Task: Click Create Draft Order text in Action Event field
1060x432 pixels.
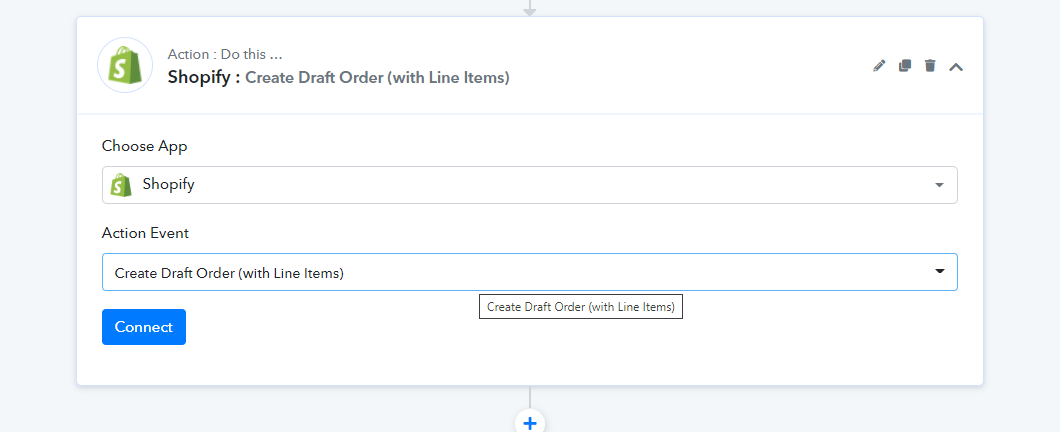Action: click(x=229, y=273)
